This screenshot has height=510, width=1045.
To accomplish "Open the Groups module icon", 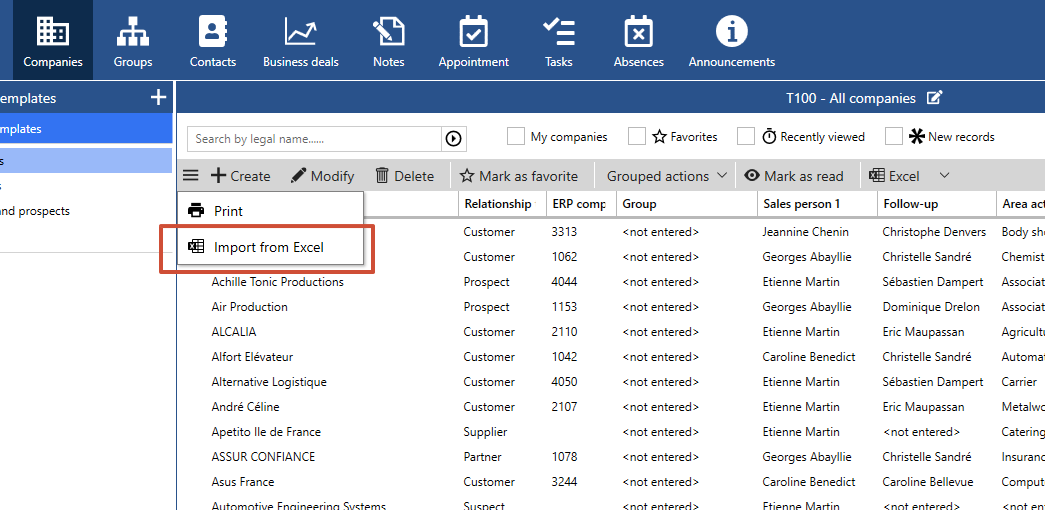I will (x=133, y=31).
